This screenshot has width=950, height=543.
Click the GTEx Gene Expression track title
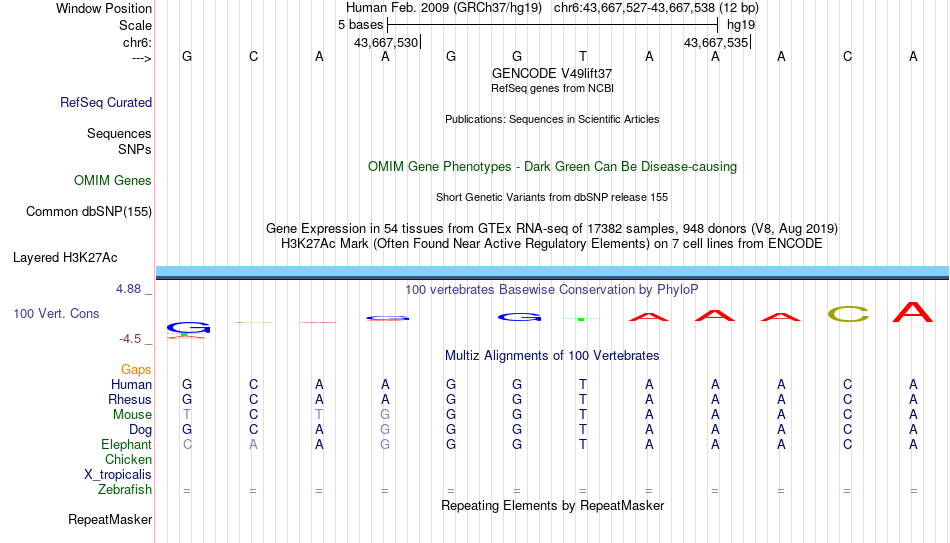tap(552, 228)
